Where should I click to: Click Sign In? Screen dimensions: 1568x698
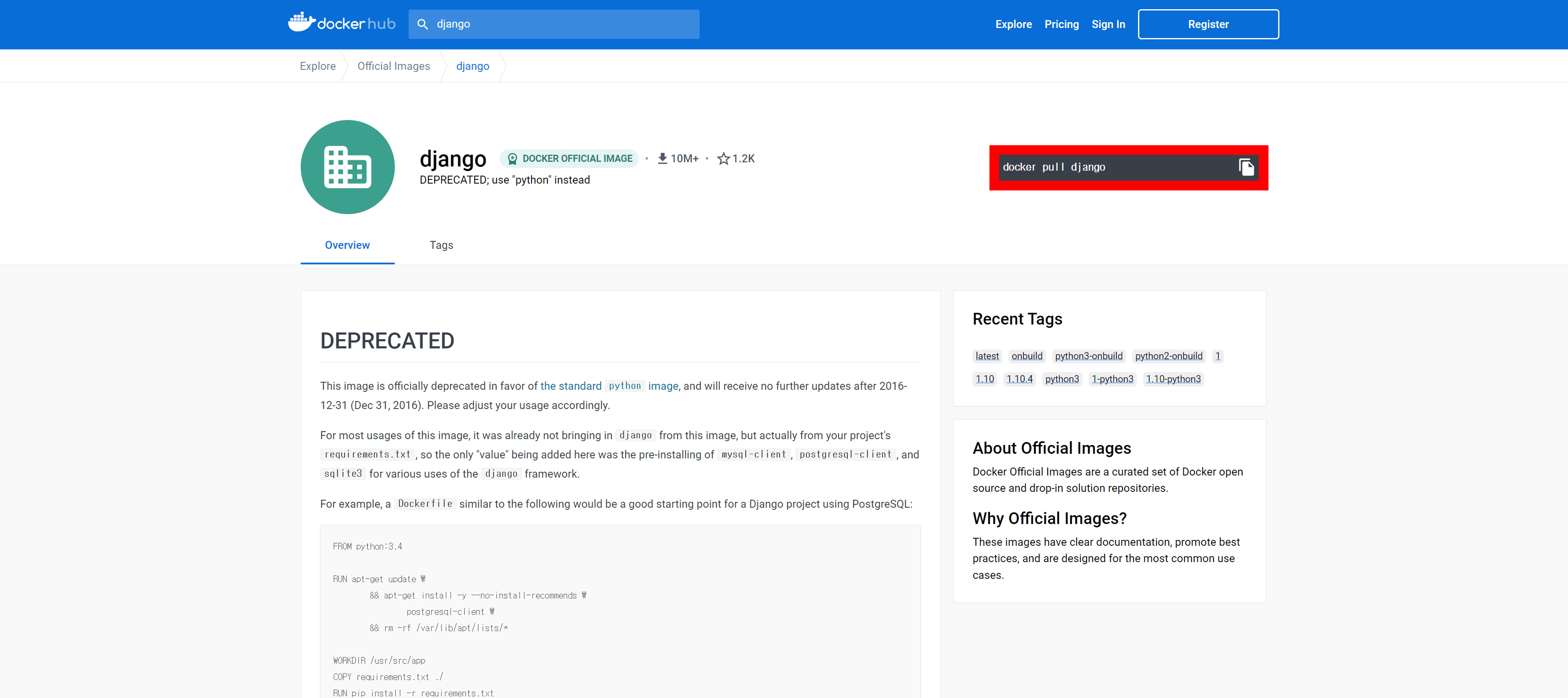[x=1108, y=24]
